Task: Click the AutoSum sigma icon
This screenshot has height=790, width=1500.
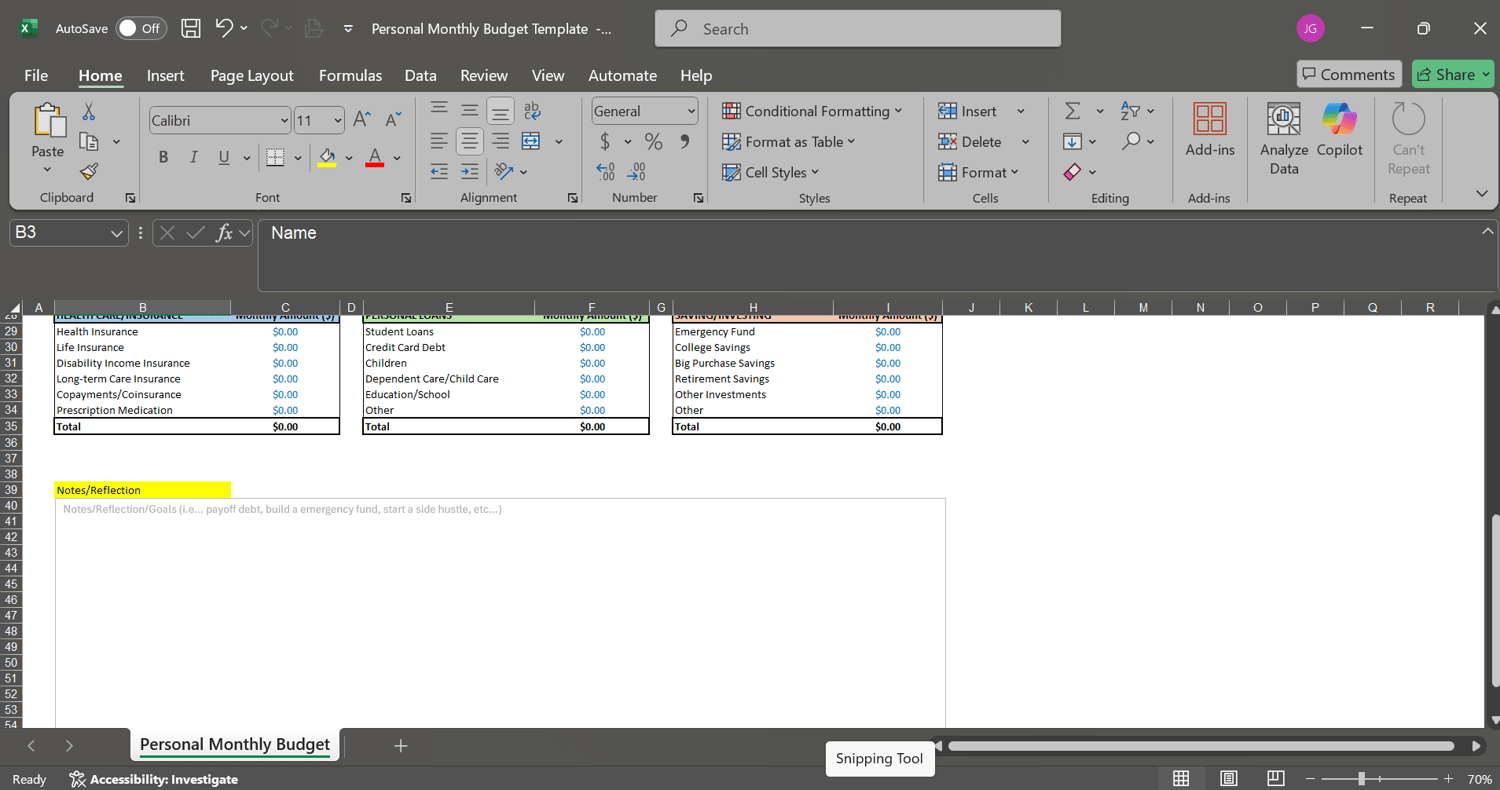Action: [x=1072, y=111]
